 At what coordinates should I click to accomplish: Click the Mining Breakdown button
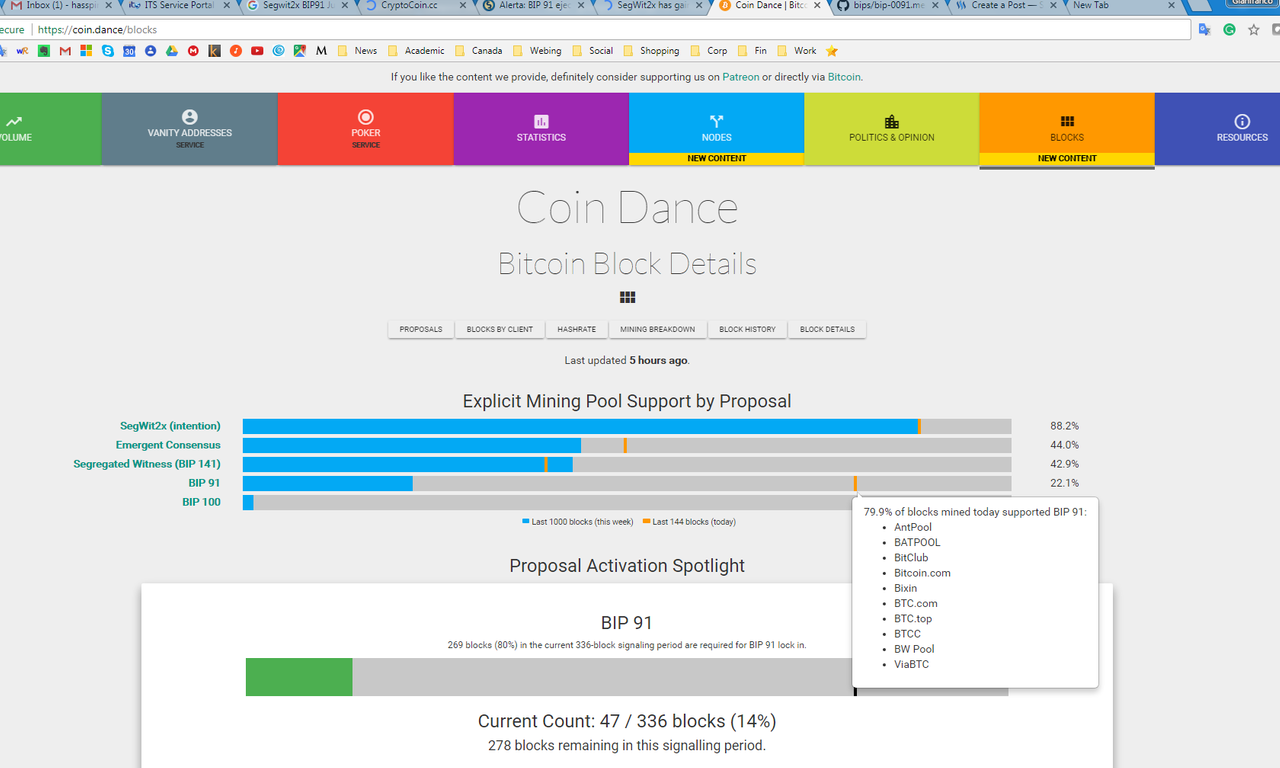657,329
